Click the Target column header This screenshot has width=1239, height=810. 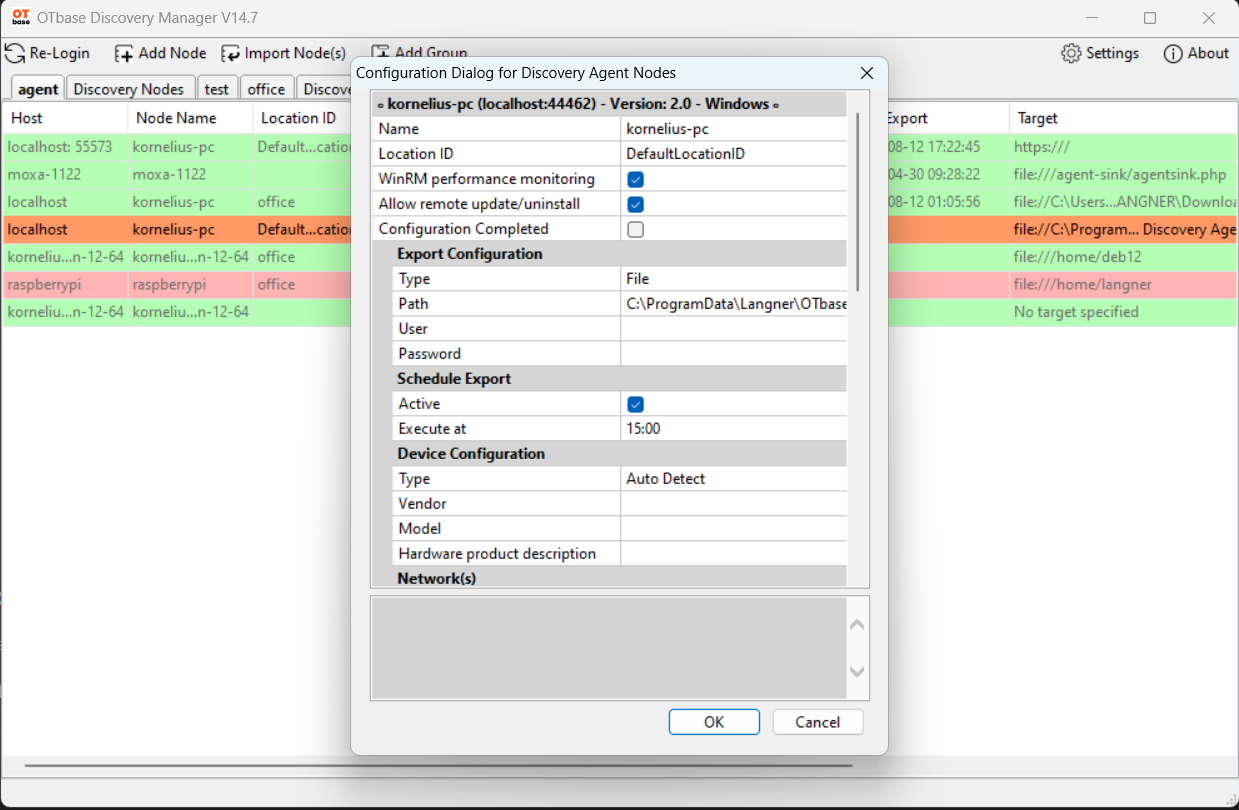point(1123,118)
